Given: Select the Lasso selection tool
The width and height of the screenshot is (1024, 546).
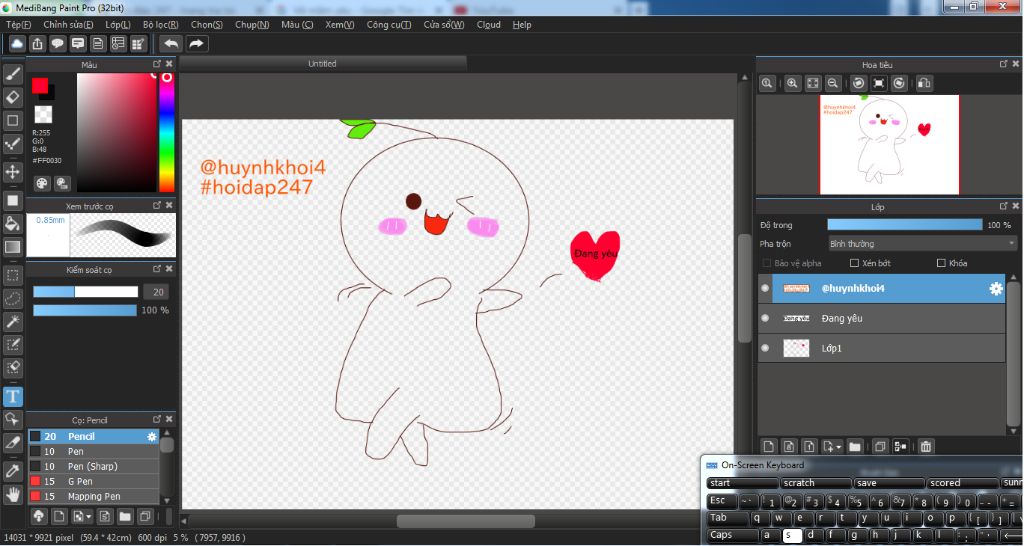Looking at the screenshot, I should (13, 298).
